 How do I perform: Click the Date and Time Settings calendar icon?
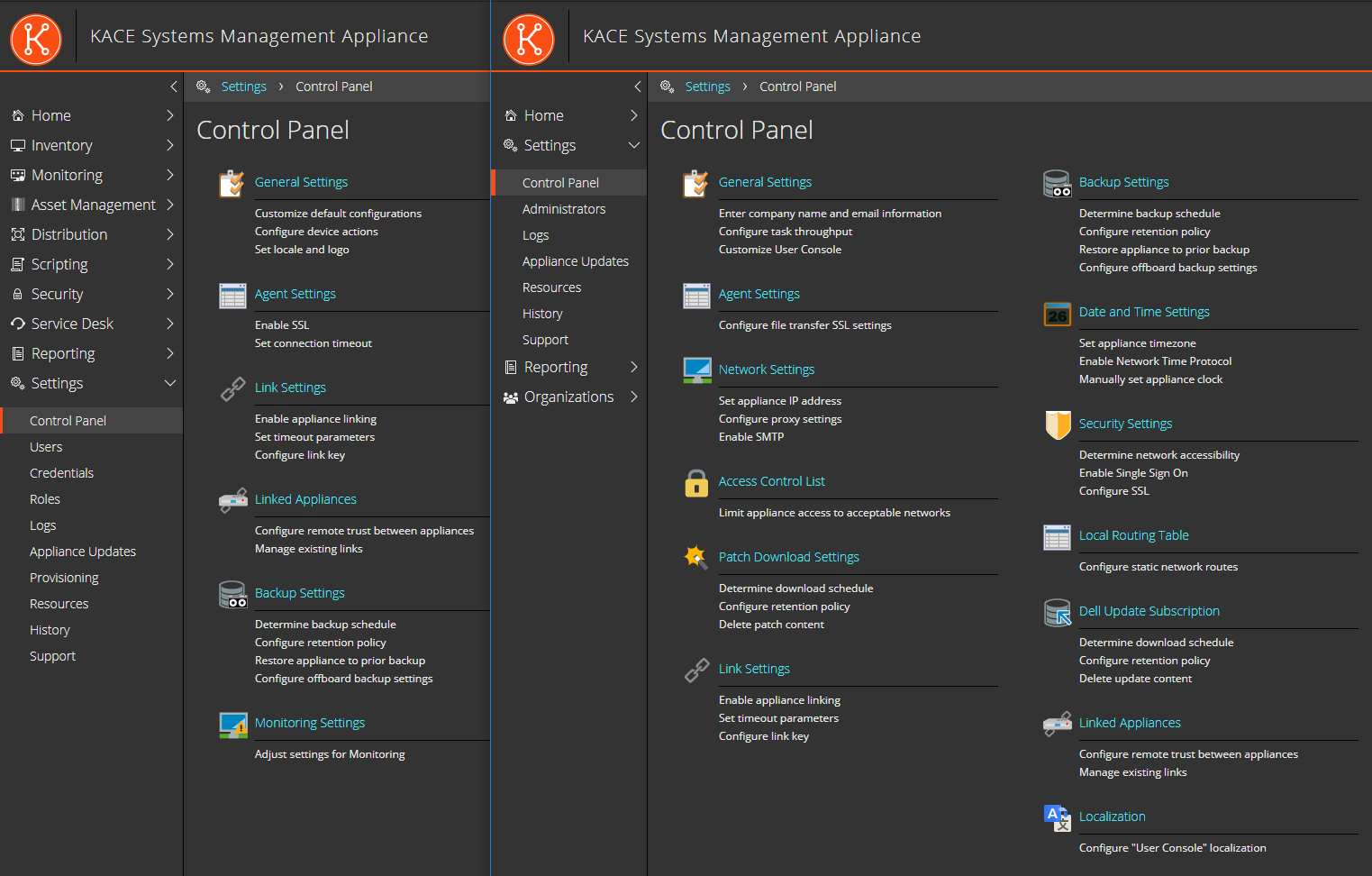coord(1057,314)
